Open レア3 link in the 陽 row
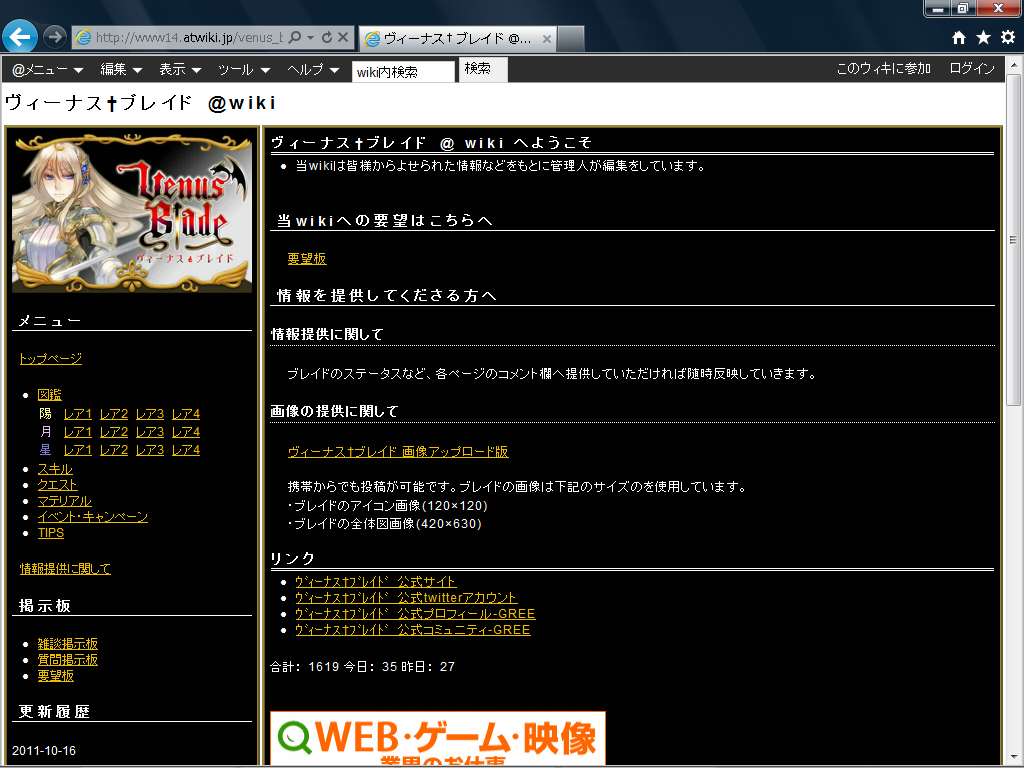Screen dimensions: 1024x768 pos(150,414)
